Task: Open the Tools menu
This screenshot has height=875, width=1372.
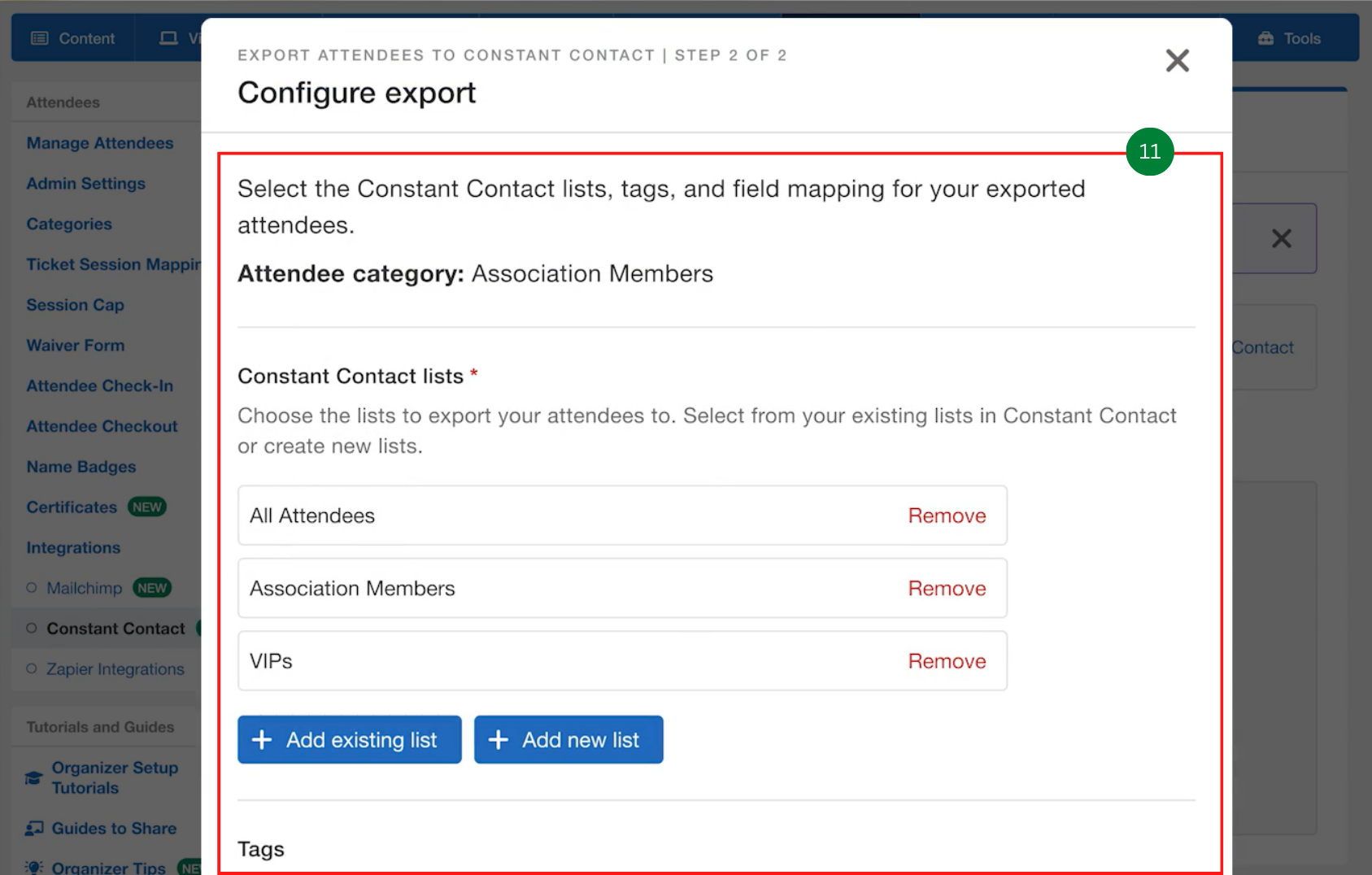Action: point(1290,38)
